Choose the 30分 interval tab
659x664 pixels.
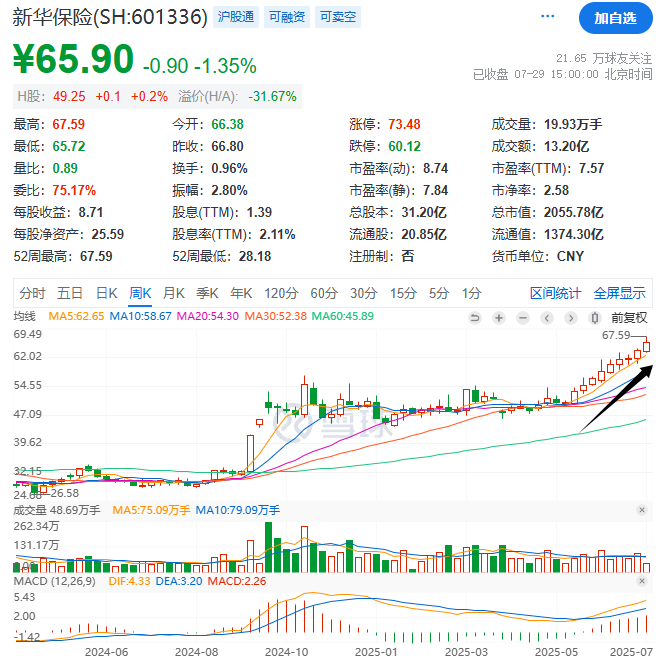pyautogui.click(x=364, y=293)
